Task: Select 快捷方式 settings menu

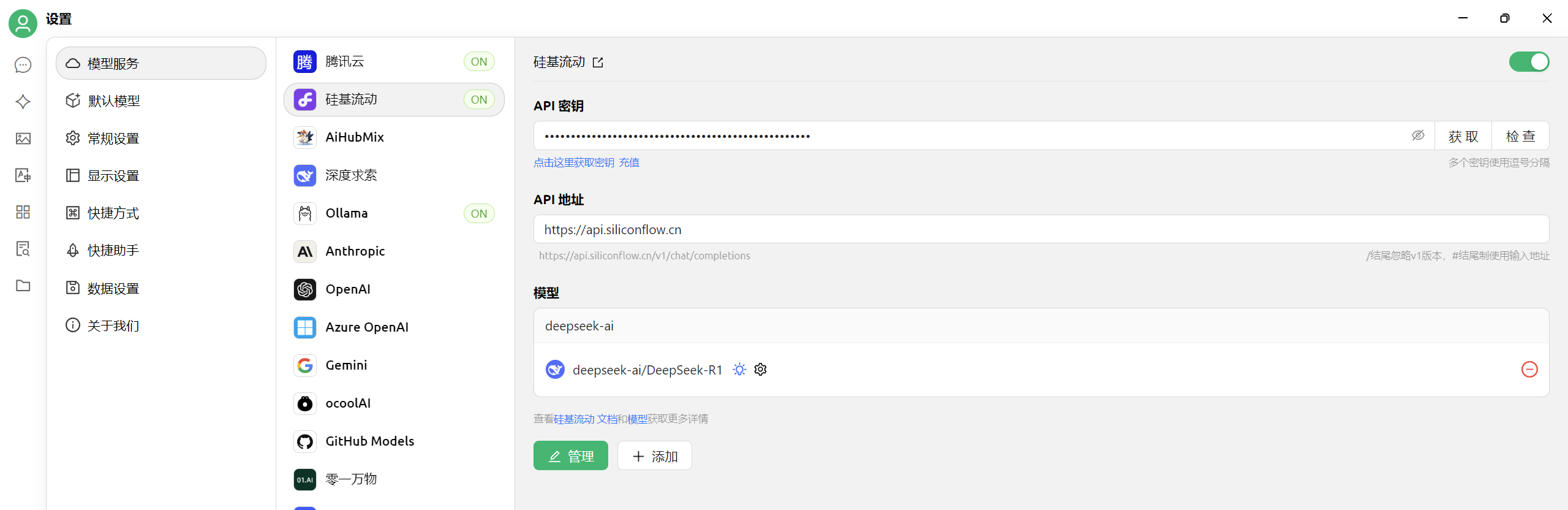Action: (x=161, y=213)
